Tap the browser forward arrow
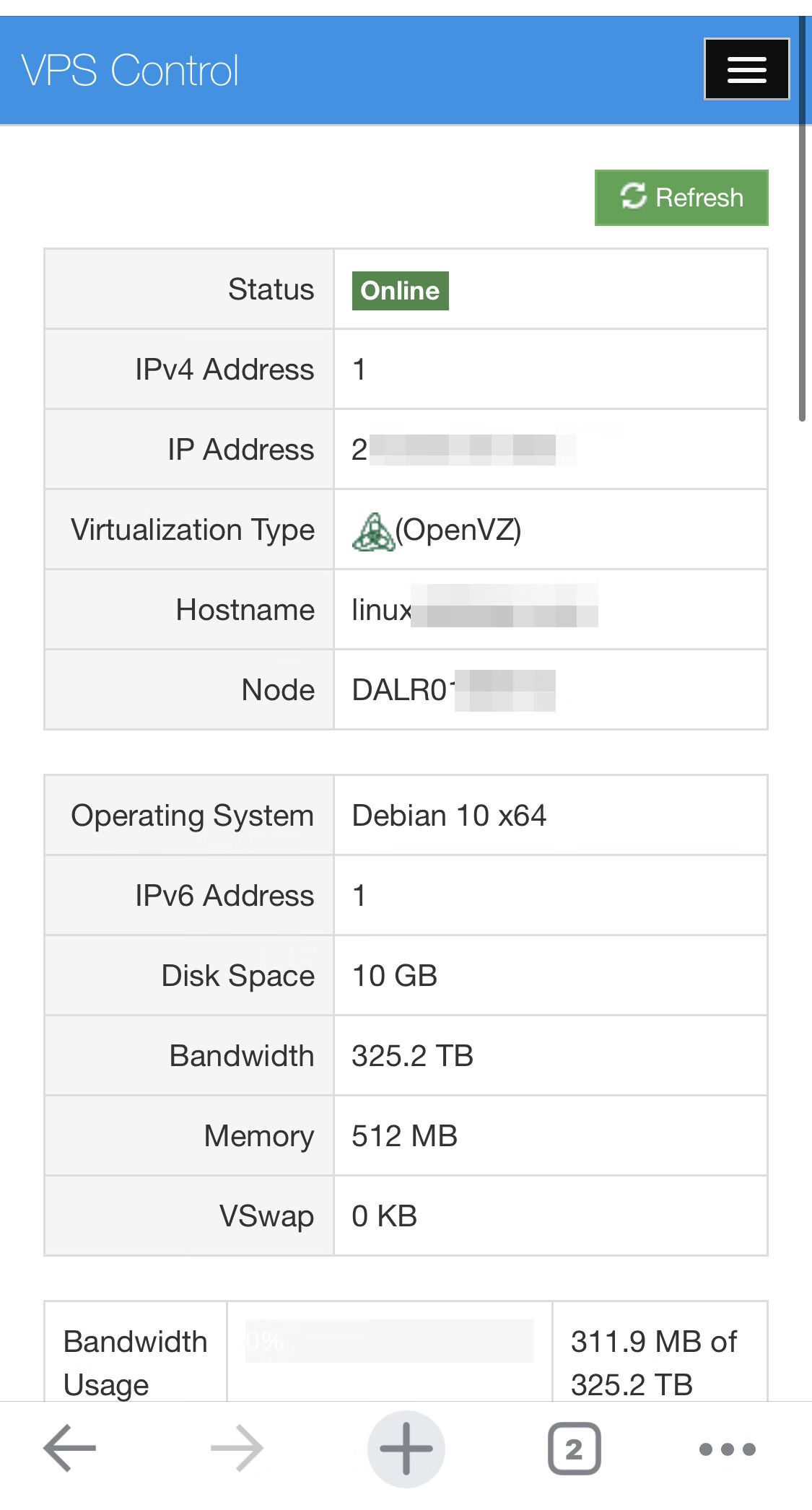Image resolution: width=812 pixels, height=1510 pixels. coord(237,1448)
